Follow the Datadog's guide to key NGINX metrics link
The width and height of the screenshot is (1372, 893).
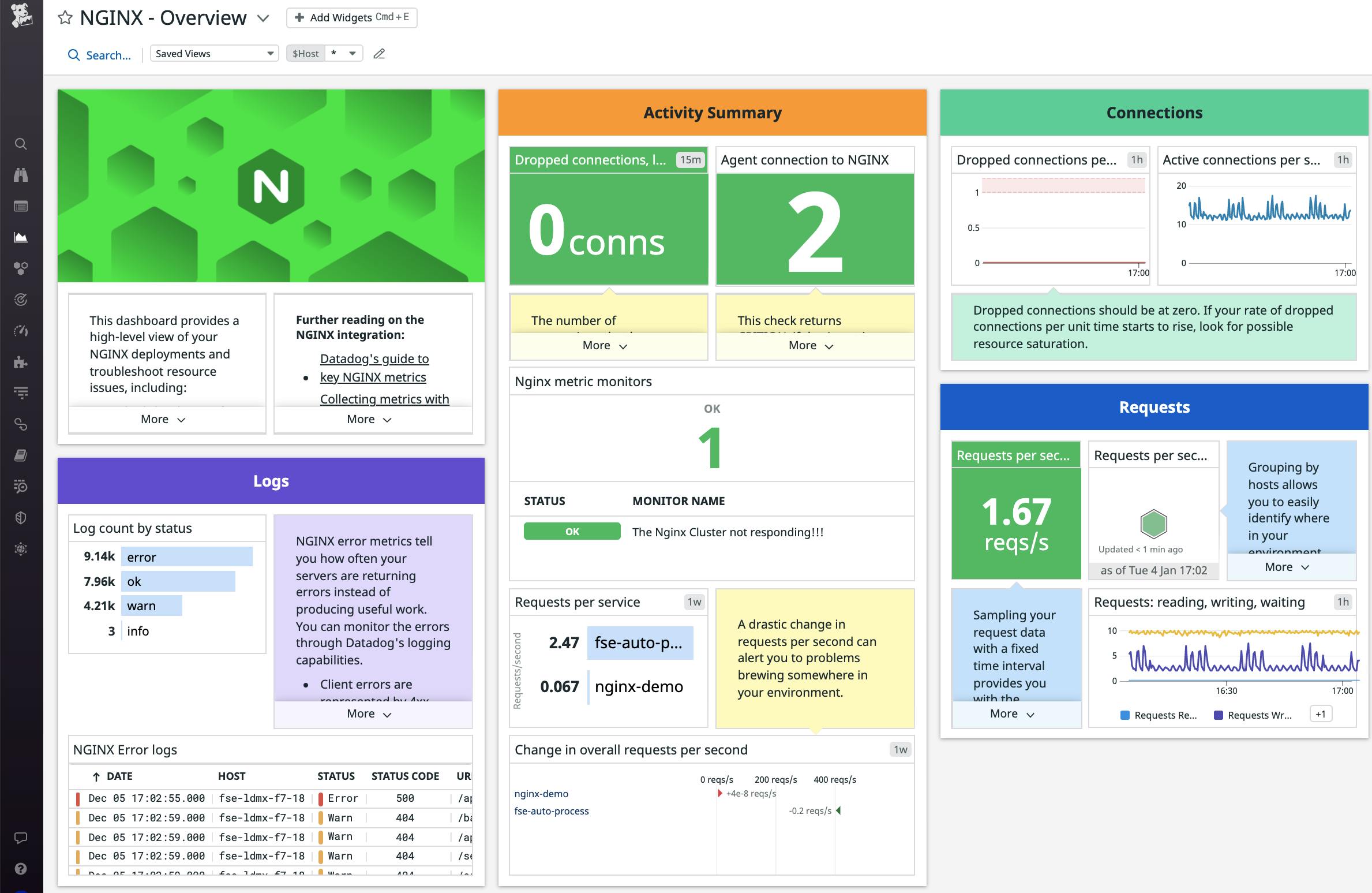[x=373, y=368]
